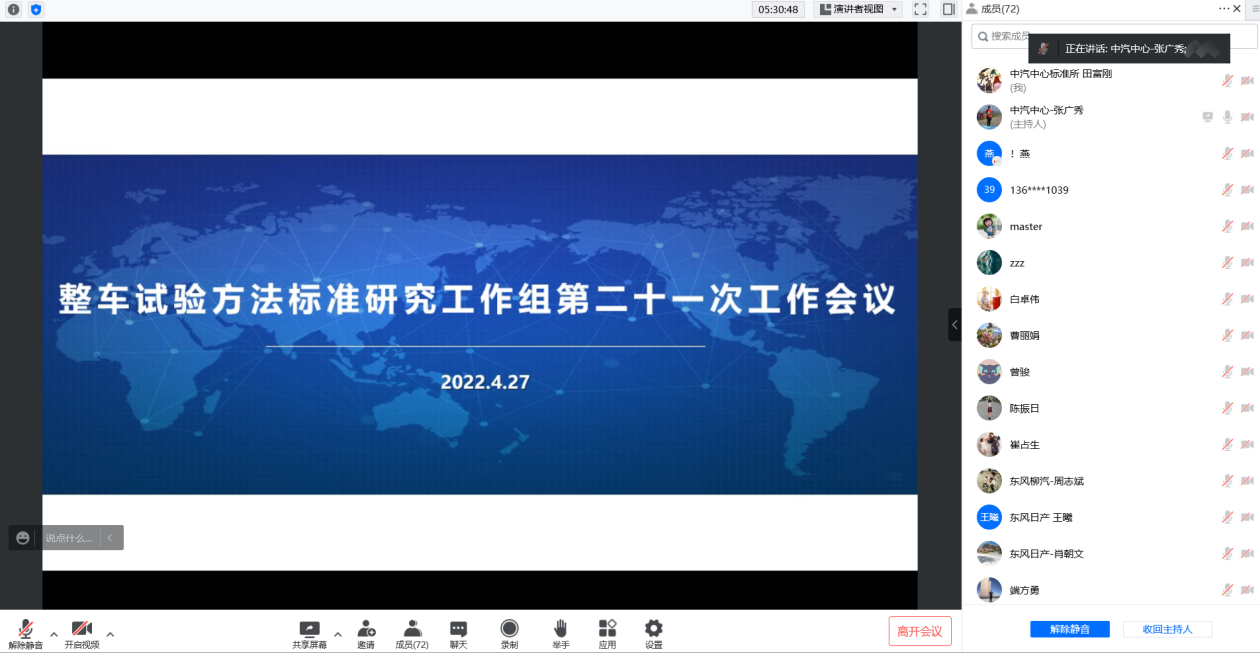
Task: Raise hand with 举手 button
Action: tap(561, 630)
